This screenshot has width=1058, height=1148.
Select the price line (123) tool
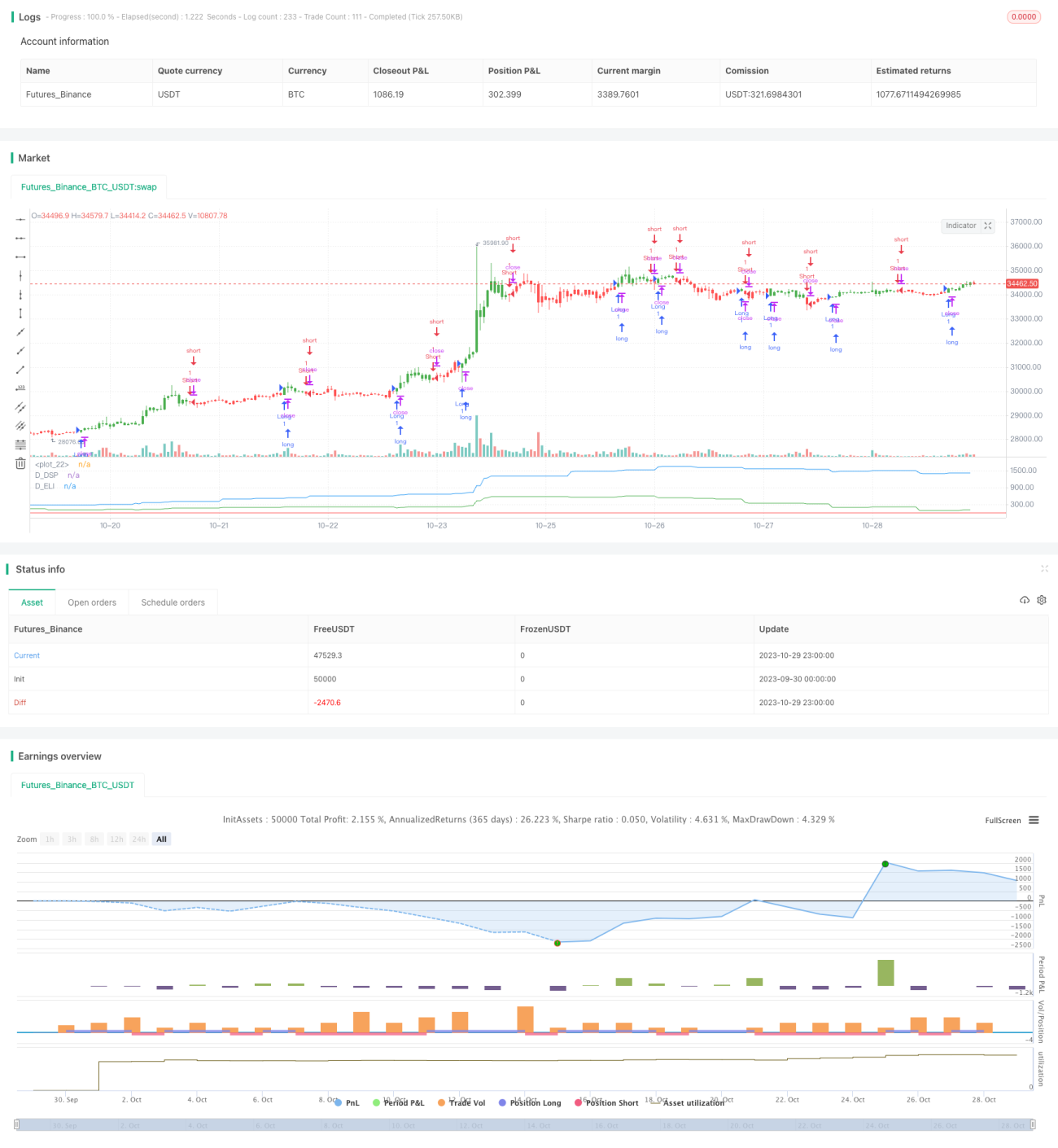20,388
